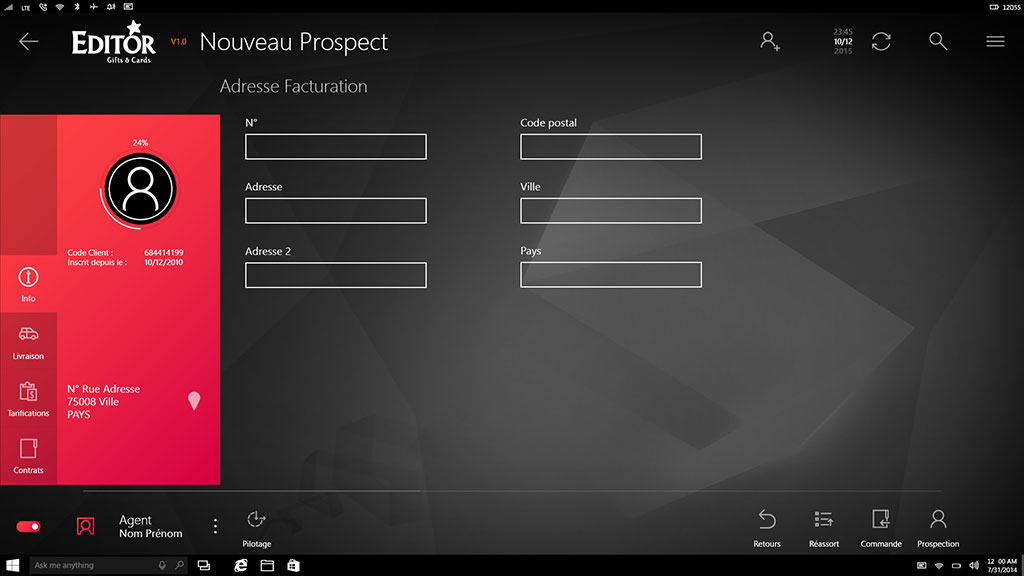Expand agent options three-dot menu
1024x576 pixels.
tap(215, 526)
